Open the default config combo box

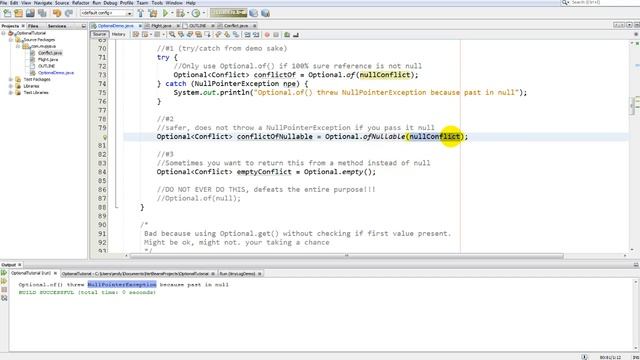pyautogui.click(x=107, y=13)
